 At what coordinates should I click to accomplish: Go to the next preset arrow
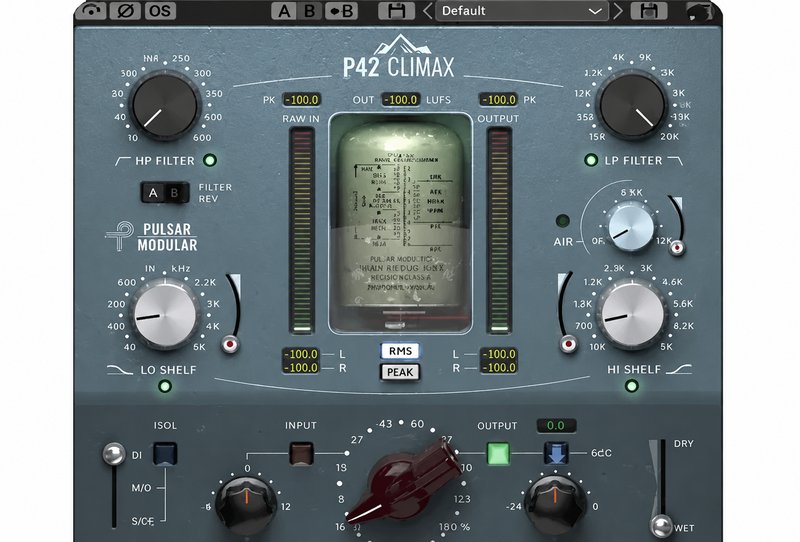pos(618,11)
